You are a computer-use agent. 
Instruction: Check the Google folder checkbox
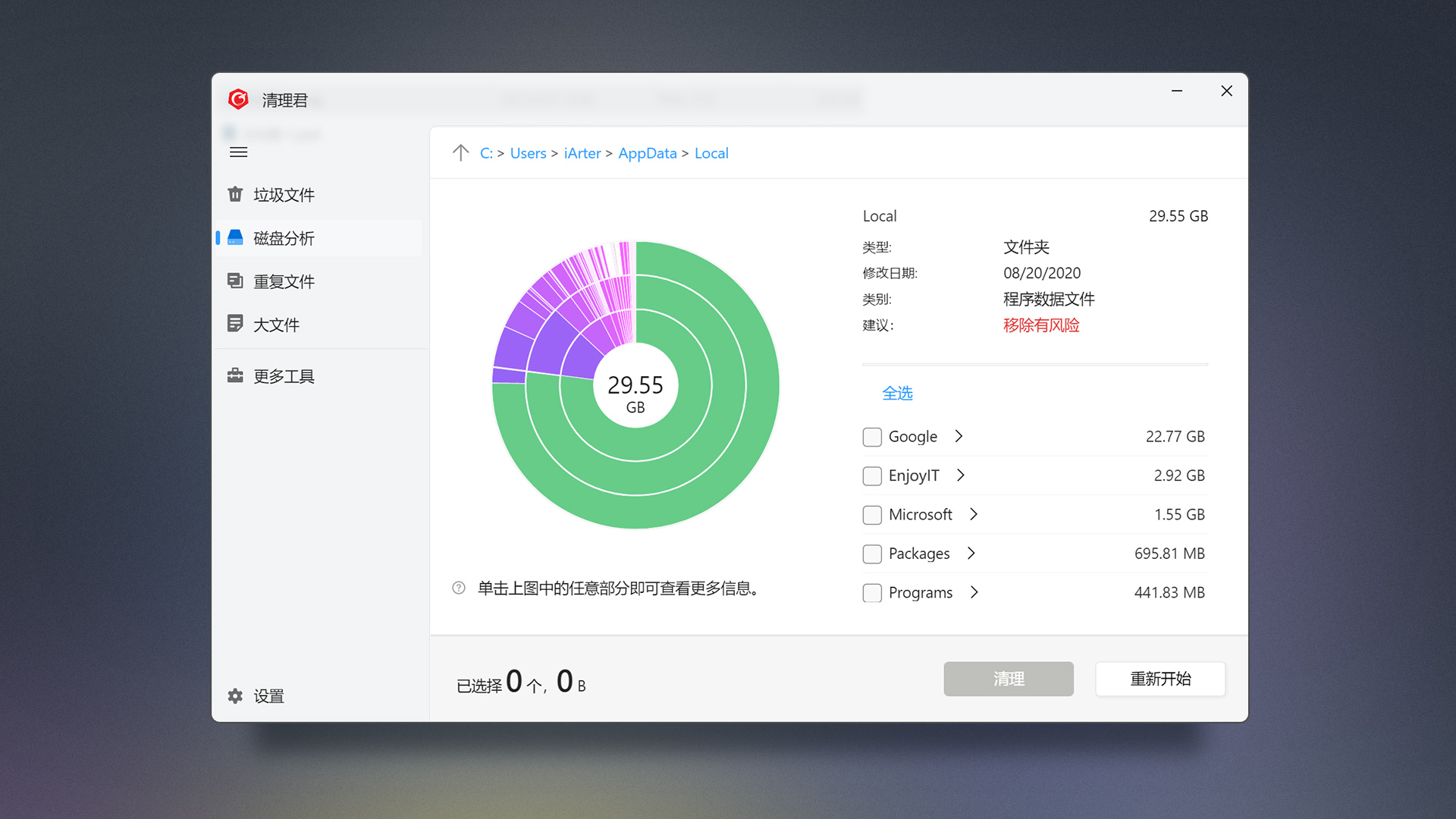click(871, 436)
